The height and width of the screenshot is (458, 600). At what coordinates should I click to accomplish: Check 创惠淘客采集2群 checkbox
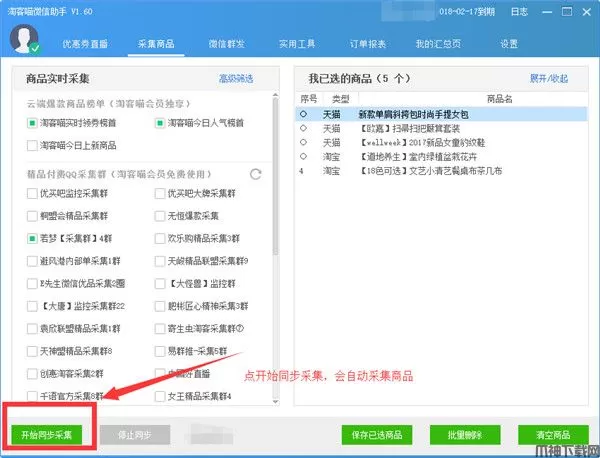32,374
